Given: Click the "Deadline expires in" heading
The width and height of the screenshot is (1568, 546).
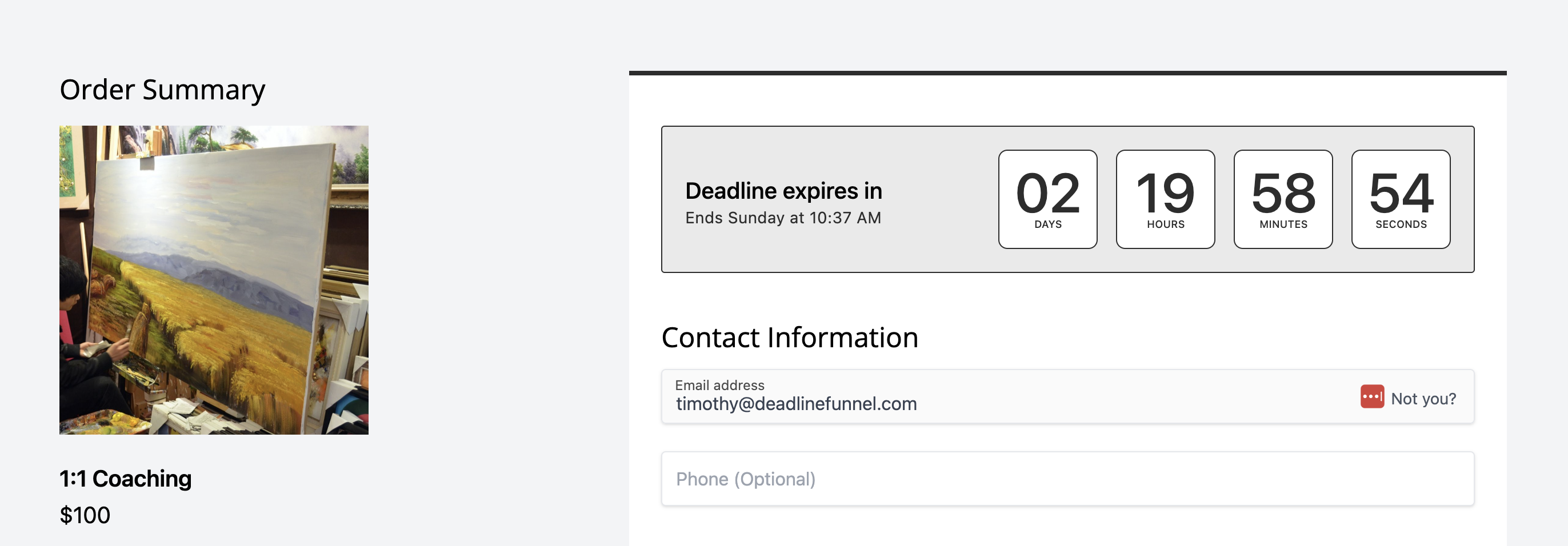Looking at the screenshot, I should point(783,191).
